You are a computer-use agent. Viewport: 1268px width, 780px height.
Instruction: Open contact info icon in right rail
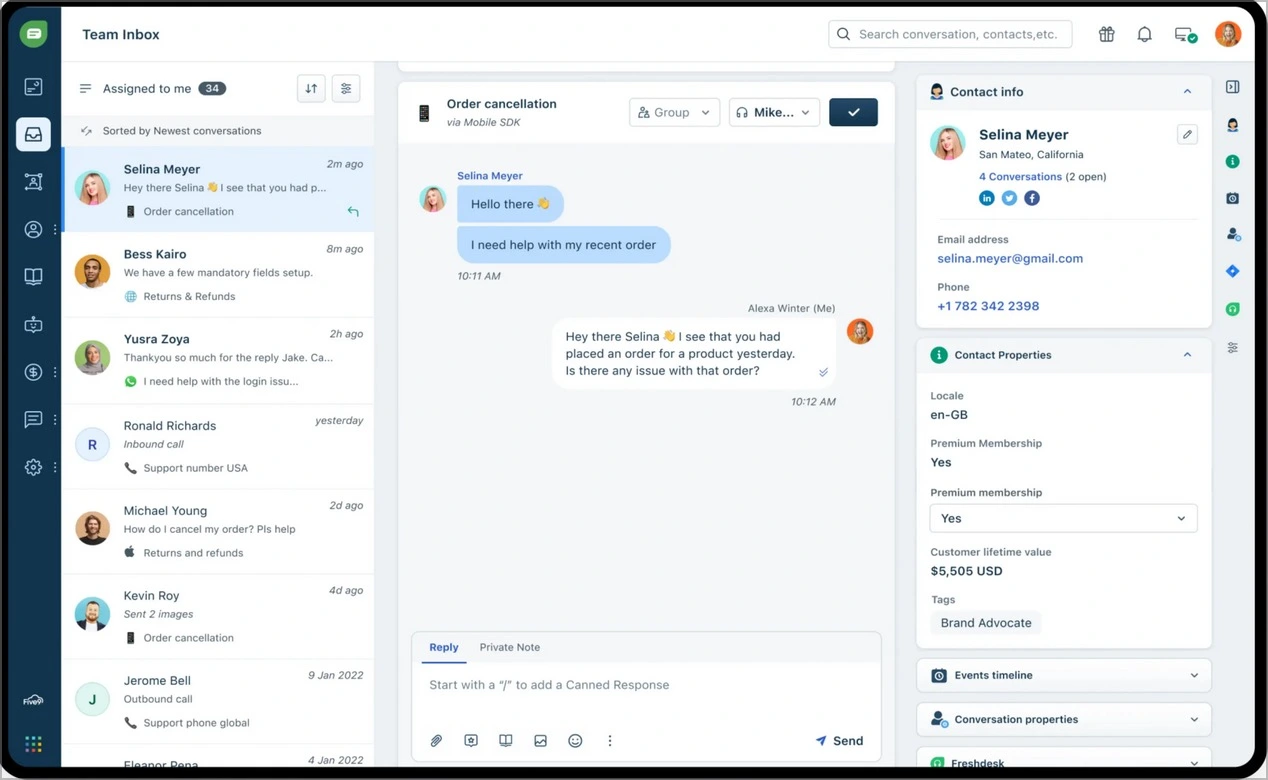[x=1232, y=125]
